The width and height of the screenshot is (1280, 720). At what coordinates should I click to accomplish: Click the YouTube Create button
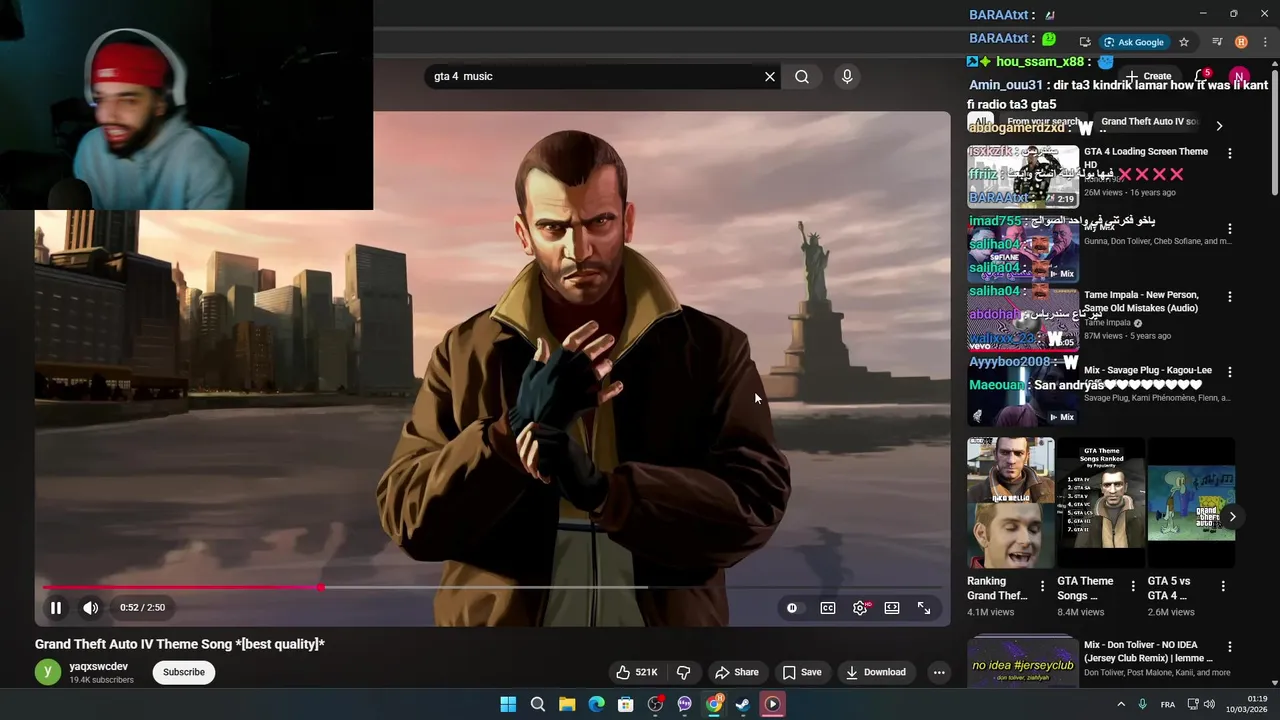tap(1148, 76)
